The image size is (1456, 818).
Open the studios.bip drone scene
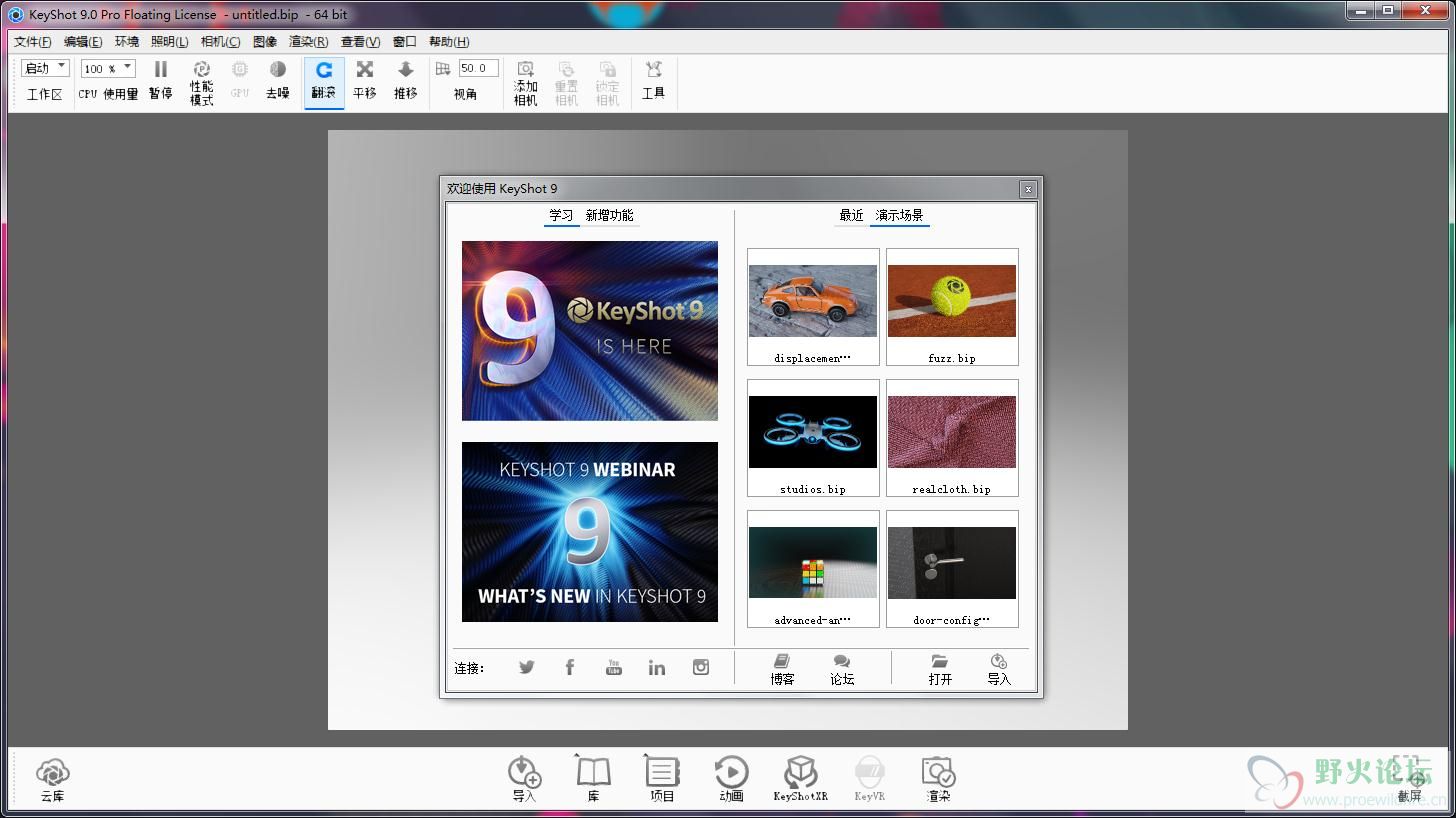813,438
